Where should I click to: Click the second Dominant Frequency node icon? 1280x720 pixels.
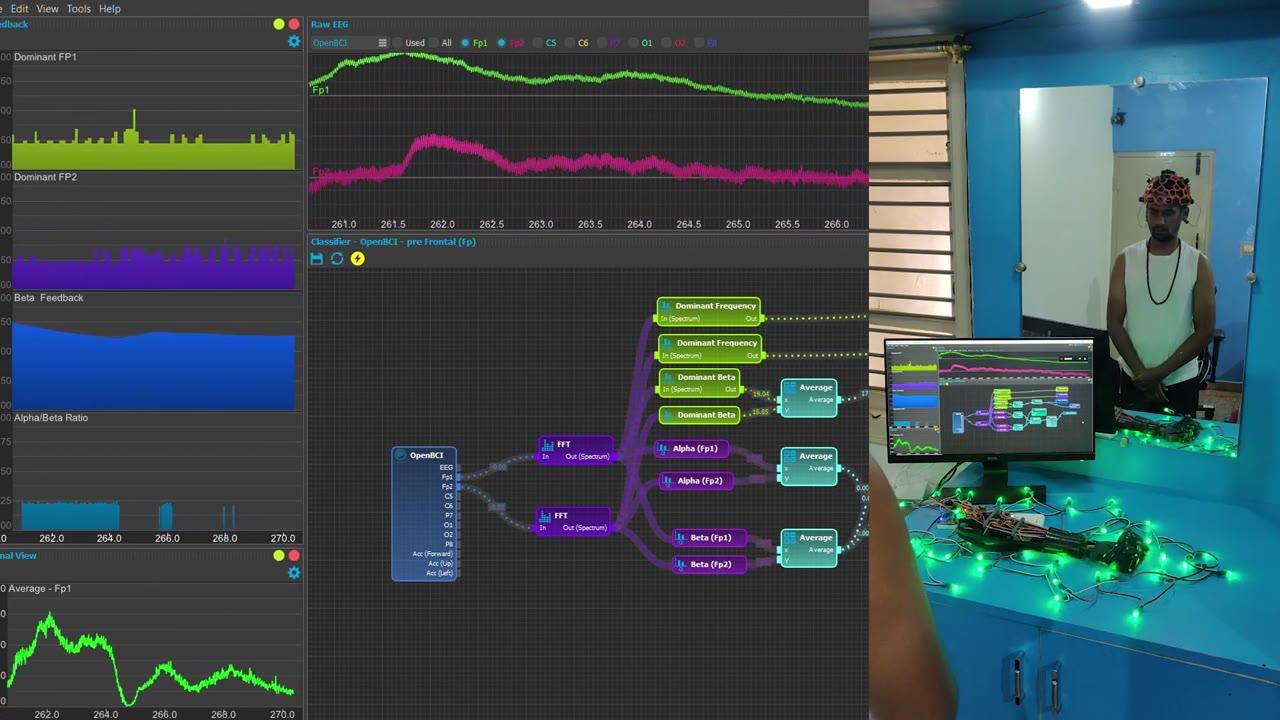point(667,343)
